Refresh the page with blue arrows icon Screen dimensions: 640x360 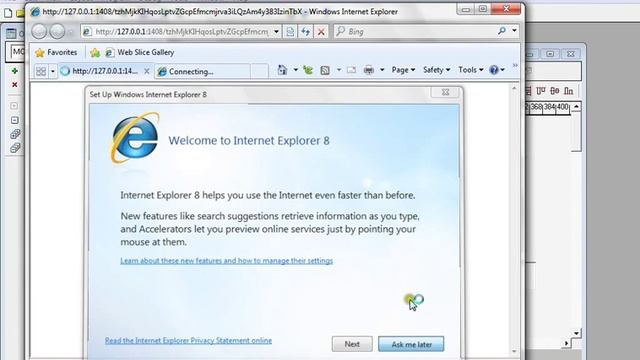(306, 31)
